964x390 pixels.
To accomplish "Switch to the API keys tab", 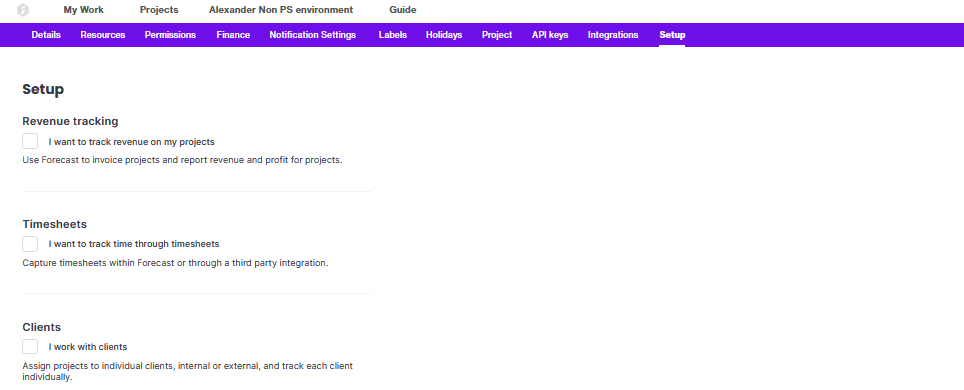I will (x=550, y=35).
